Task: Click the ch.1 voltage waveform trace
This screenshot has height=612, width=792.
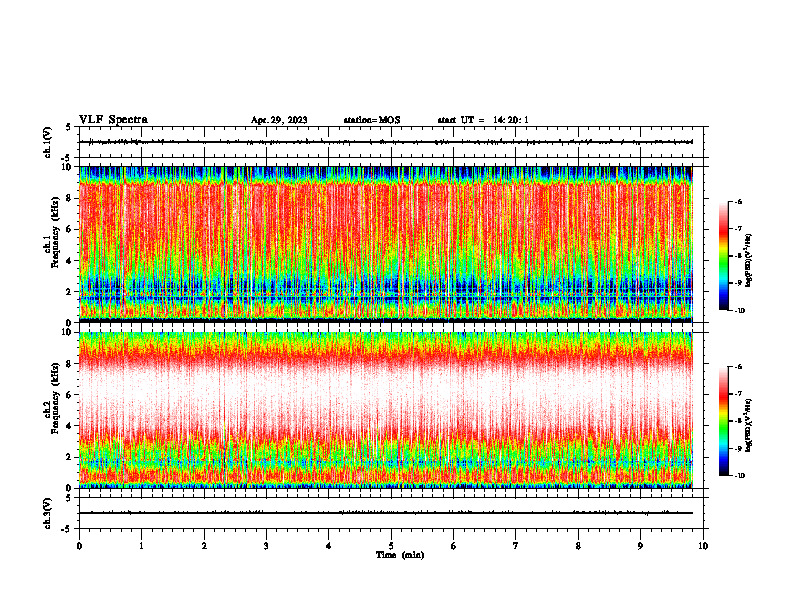Action: tap(386, 142)
